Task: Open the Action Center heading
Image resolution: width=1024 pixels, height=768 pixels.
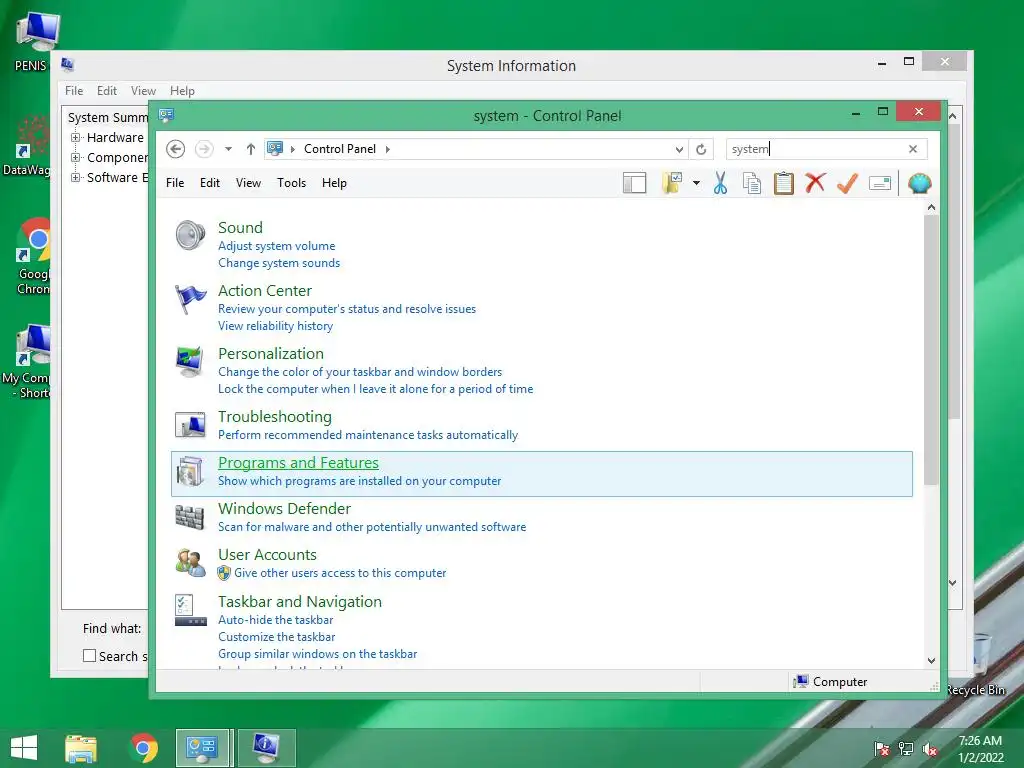Action: (264, 291)
